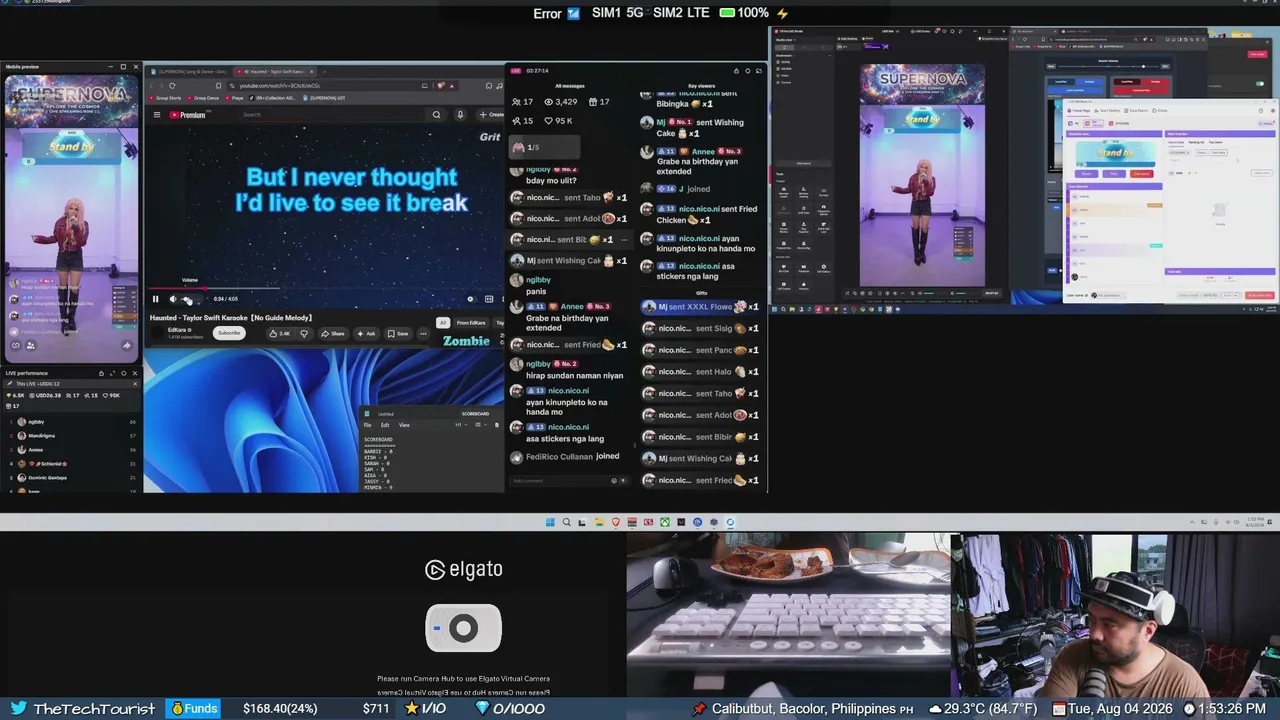Viewport: 1280px width, 720px height.
Task: Open the YouTube hamburger guide menu
Action: 157,115
